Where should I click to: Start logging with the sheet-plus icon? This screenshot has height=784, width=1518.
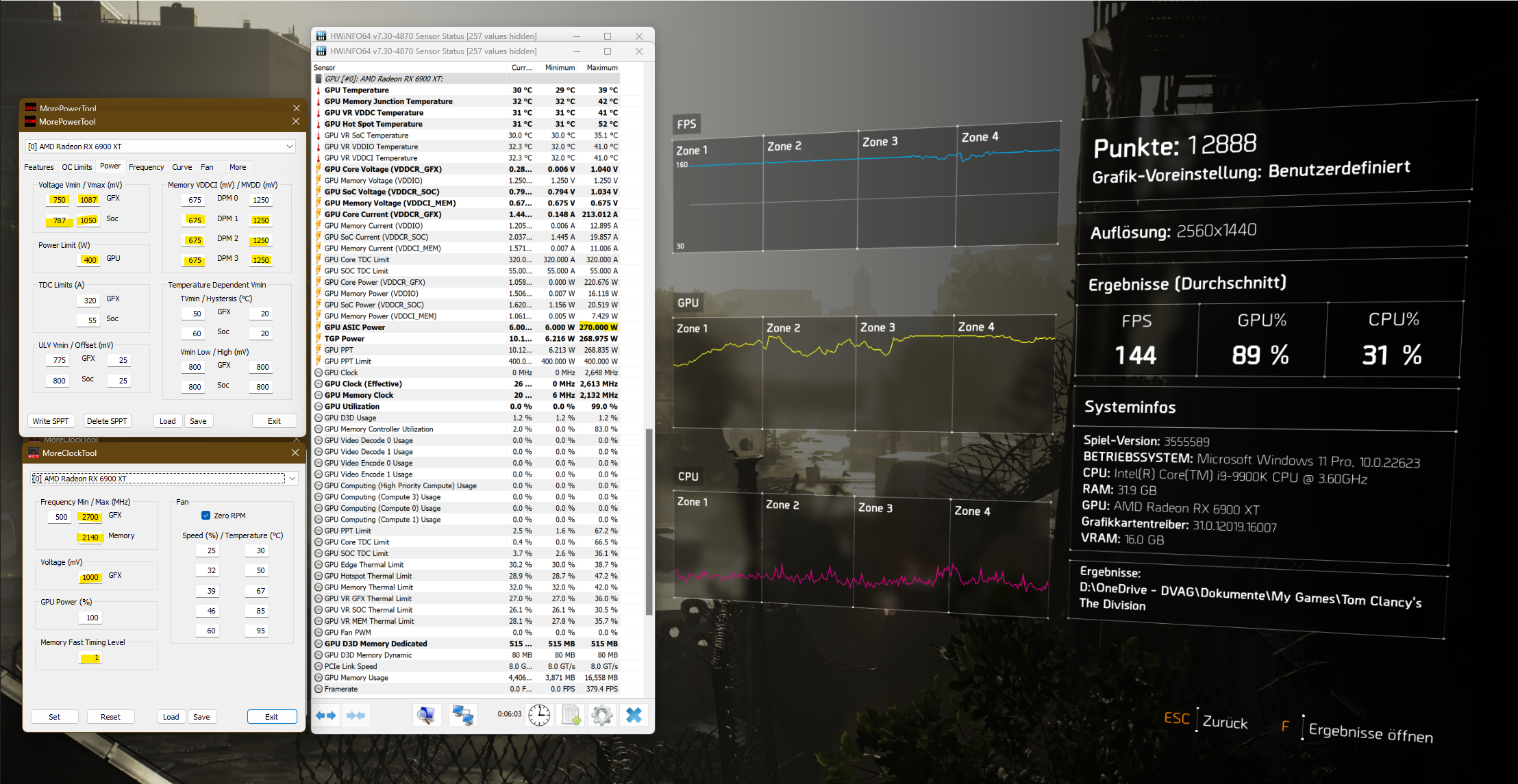tap(571, 716)
